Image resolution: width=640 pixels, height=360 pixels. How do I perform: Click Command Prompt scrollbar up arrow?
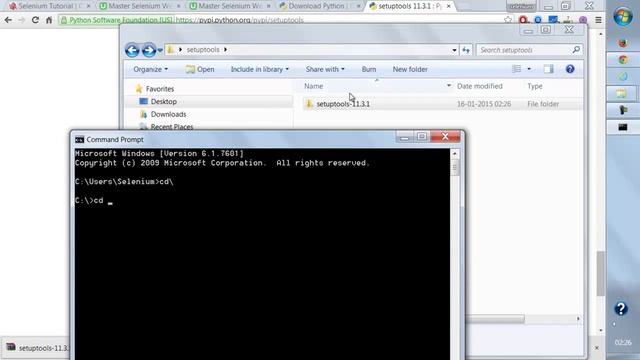pyautogui.click(x=455, y=154)
